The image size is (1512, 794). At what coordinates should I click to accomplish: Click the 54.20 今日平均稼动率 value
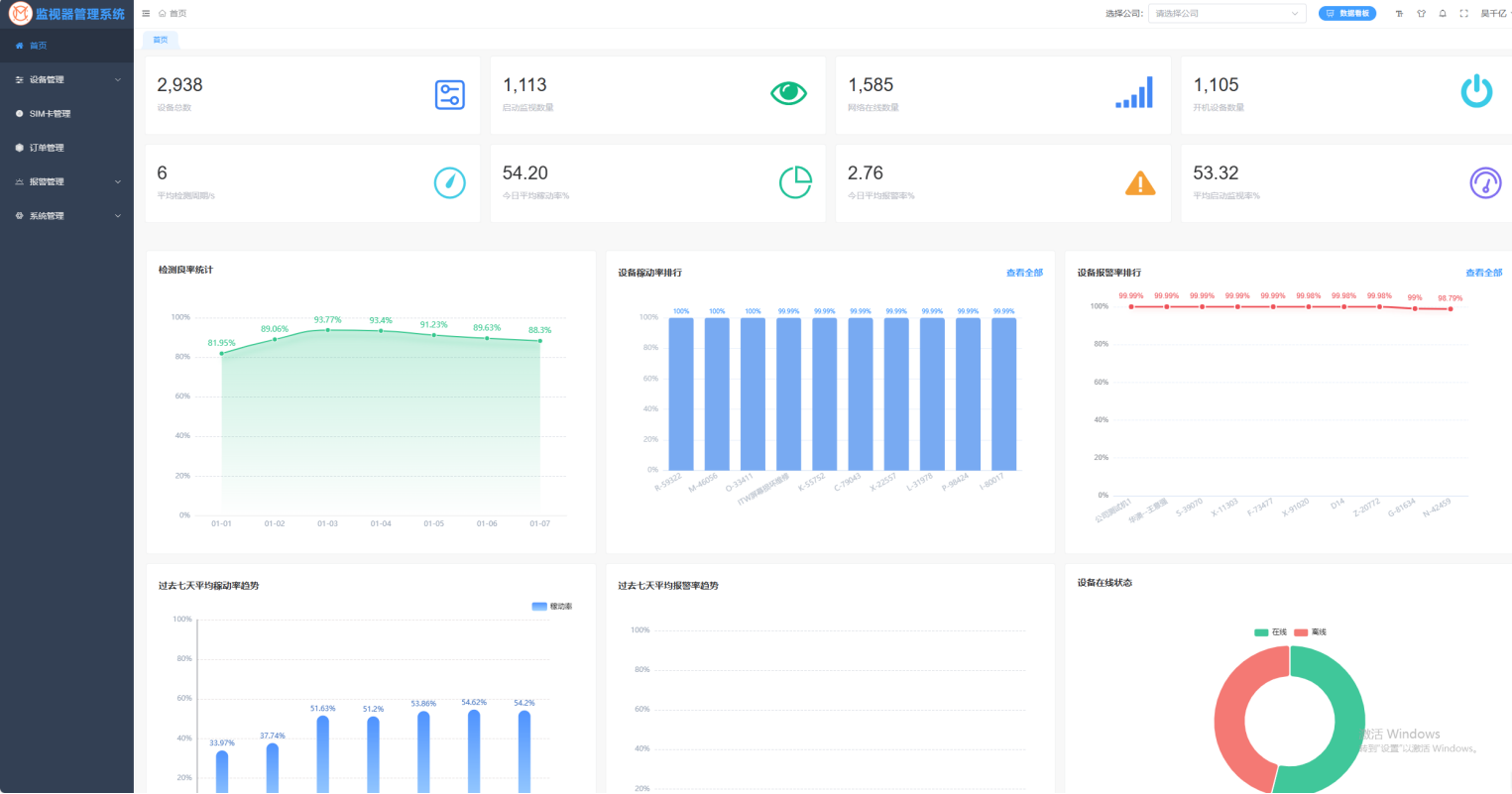pos(524,173)
